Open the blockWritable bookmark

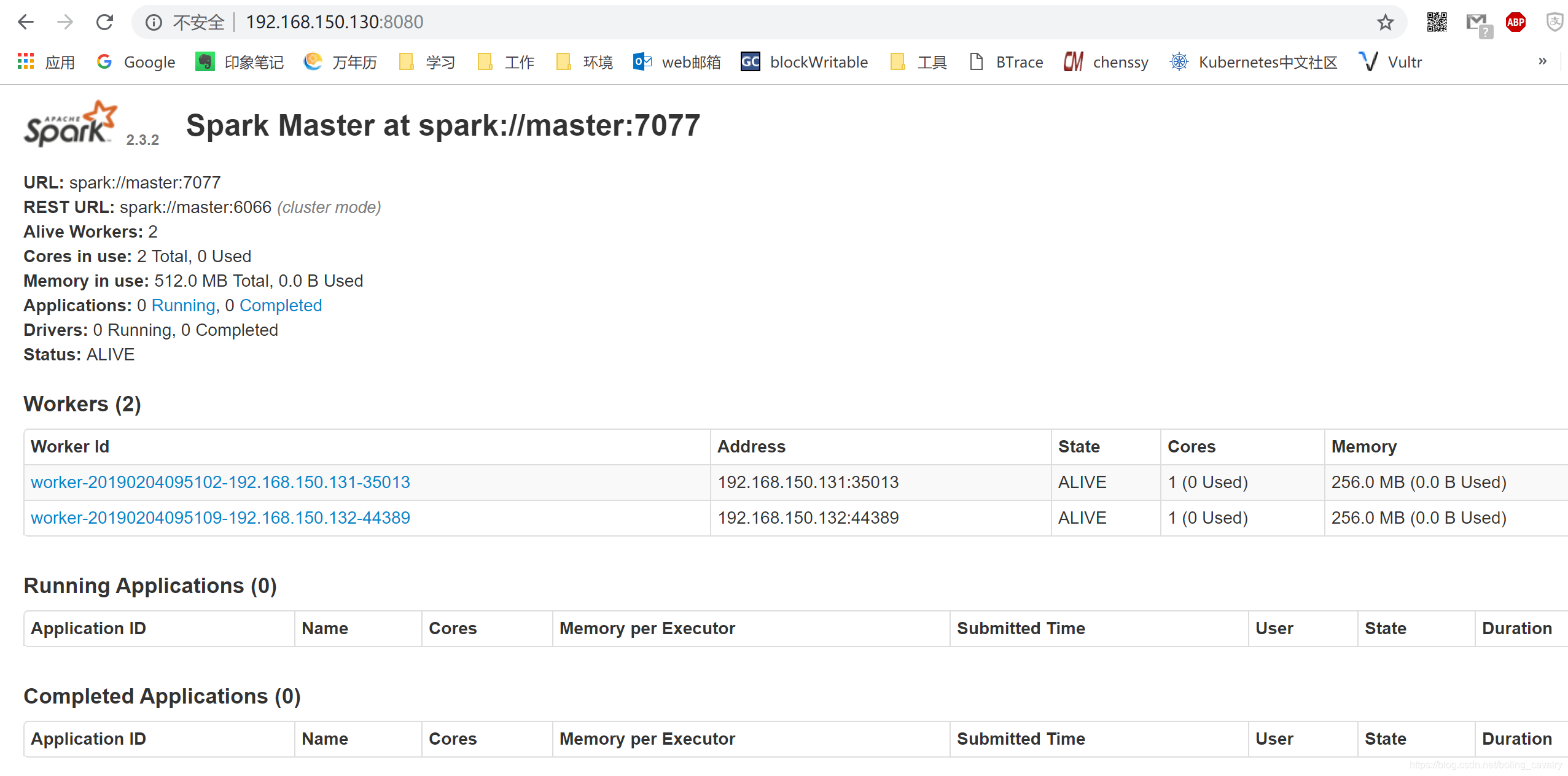[805, 62]
